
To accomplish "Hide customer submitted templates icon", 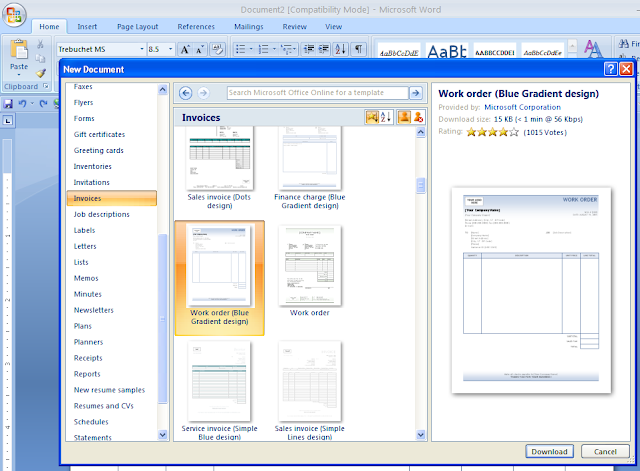I will [418, 118].
